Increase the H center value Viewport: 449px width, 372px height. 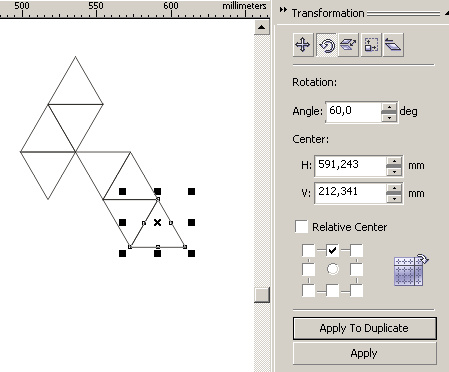(x=394, y=161)
